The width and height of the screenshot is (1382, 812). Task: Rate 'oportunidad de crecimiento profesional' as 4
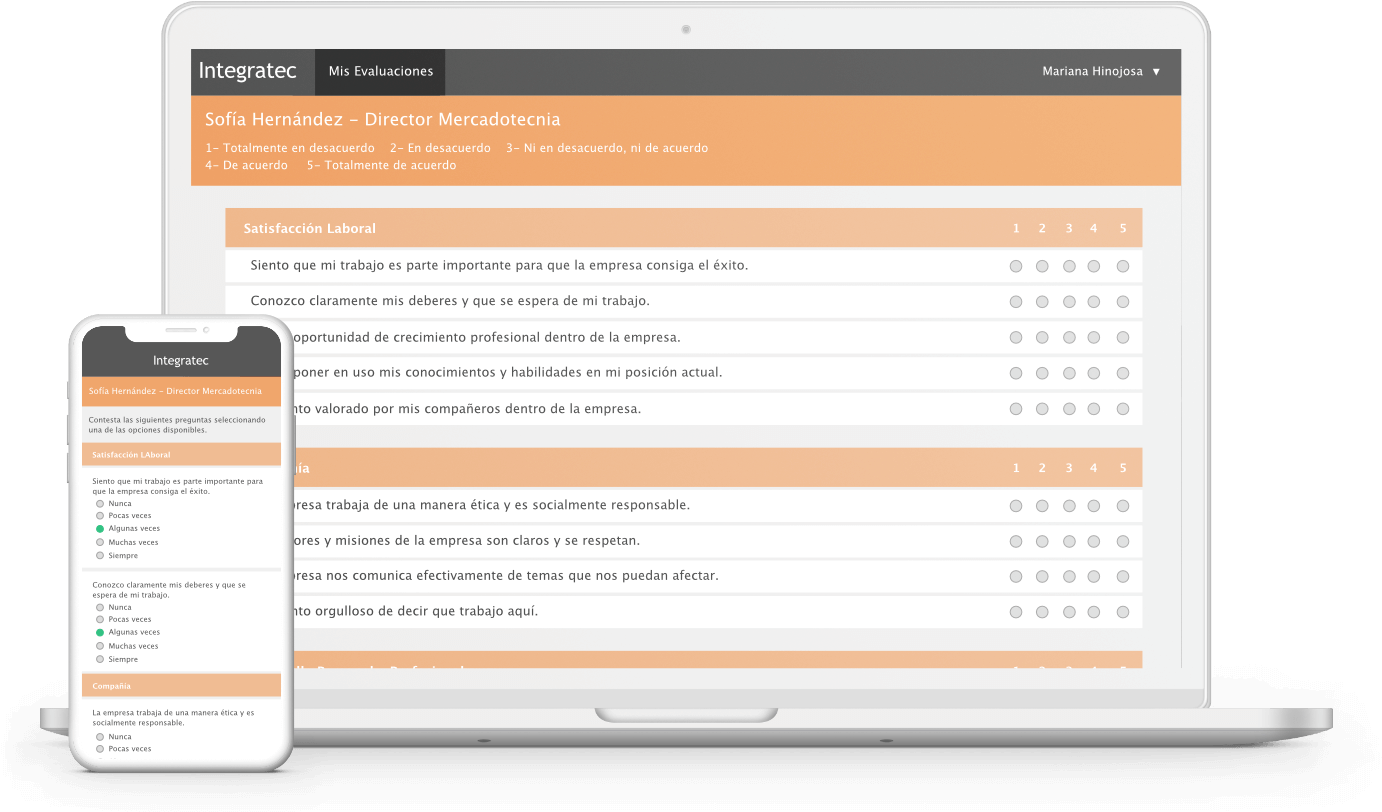1094,338
